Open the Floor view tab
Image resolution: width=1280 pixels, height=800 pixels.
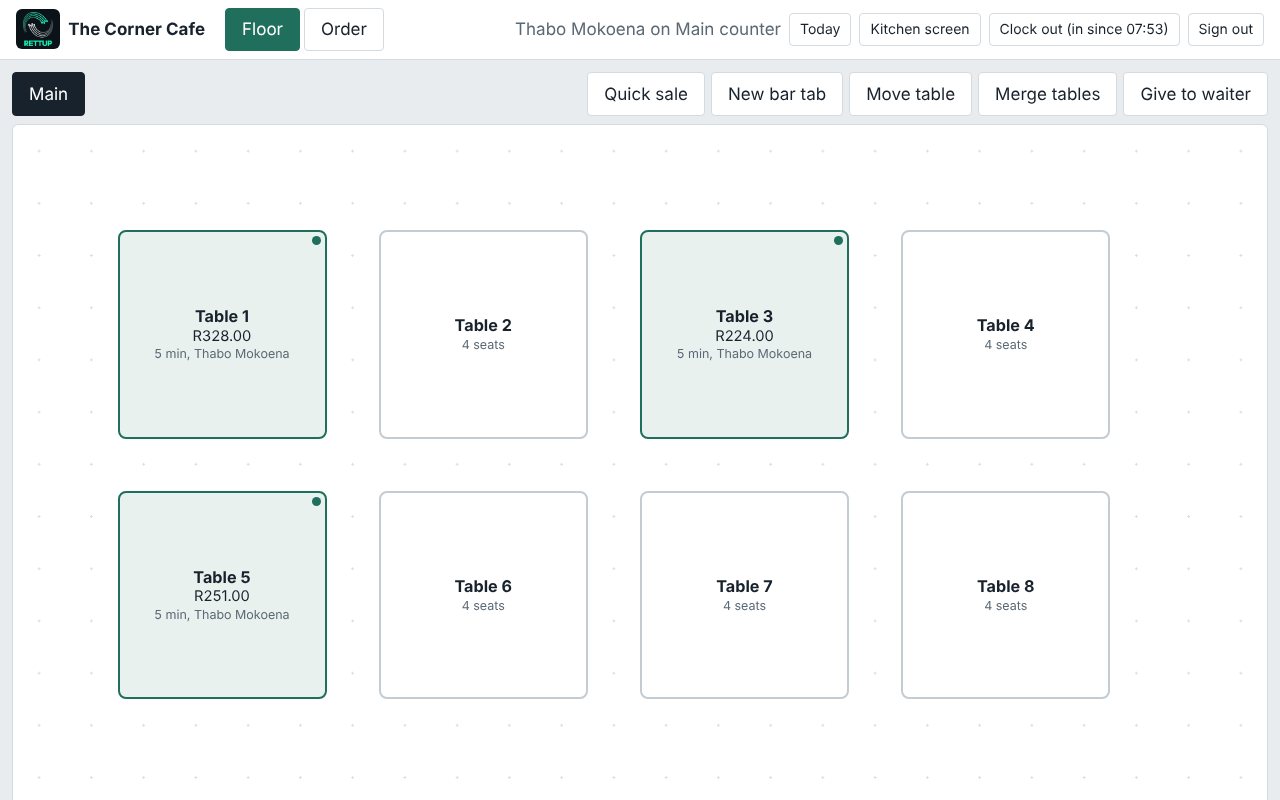pyautogui.click(x=262, y=29)
